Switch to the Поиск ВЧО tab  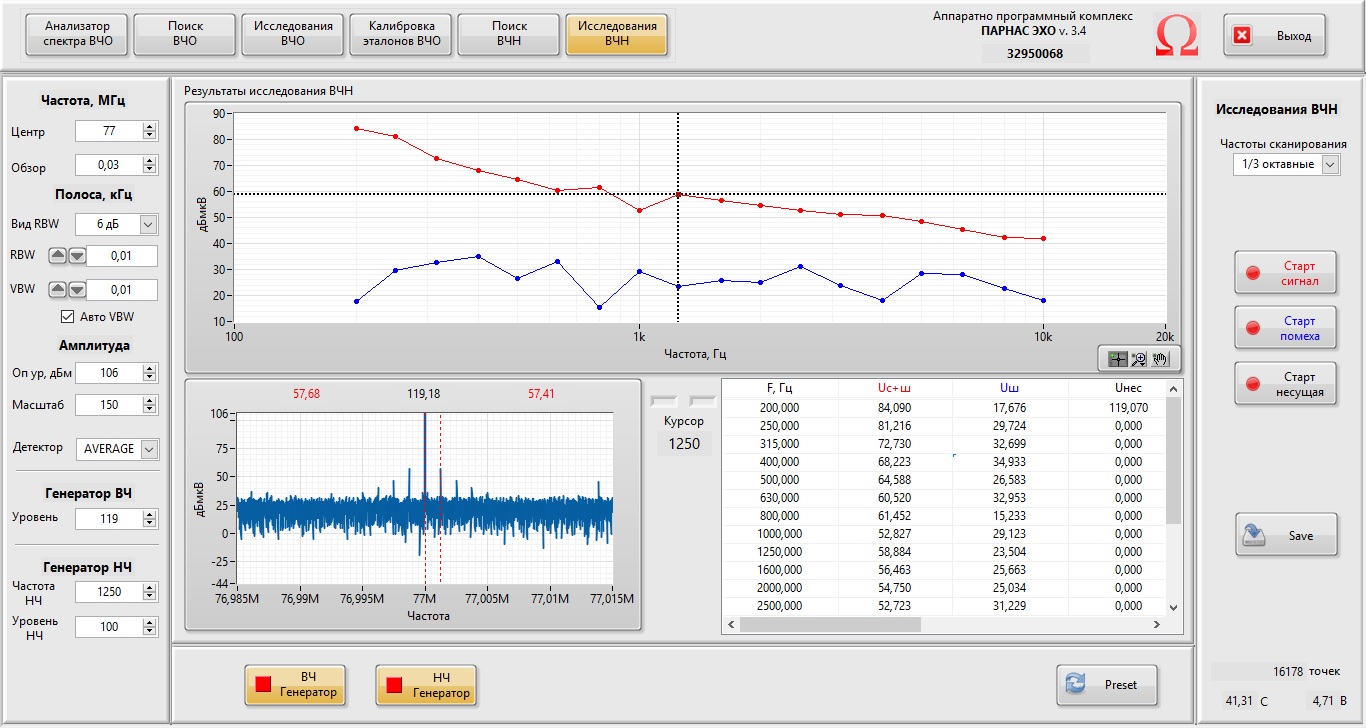[185, 34]
